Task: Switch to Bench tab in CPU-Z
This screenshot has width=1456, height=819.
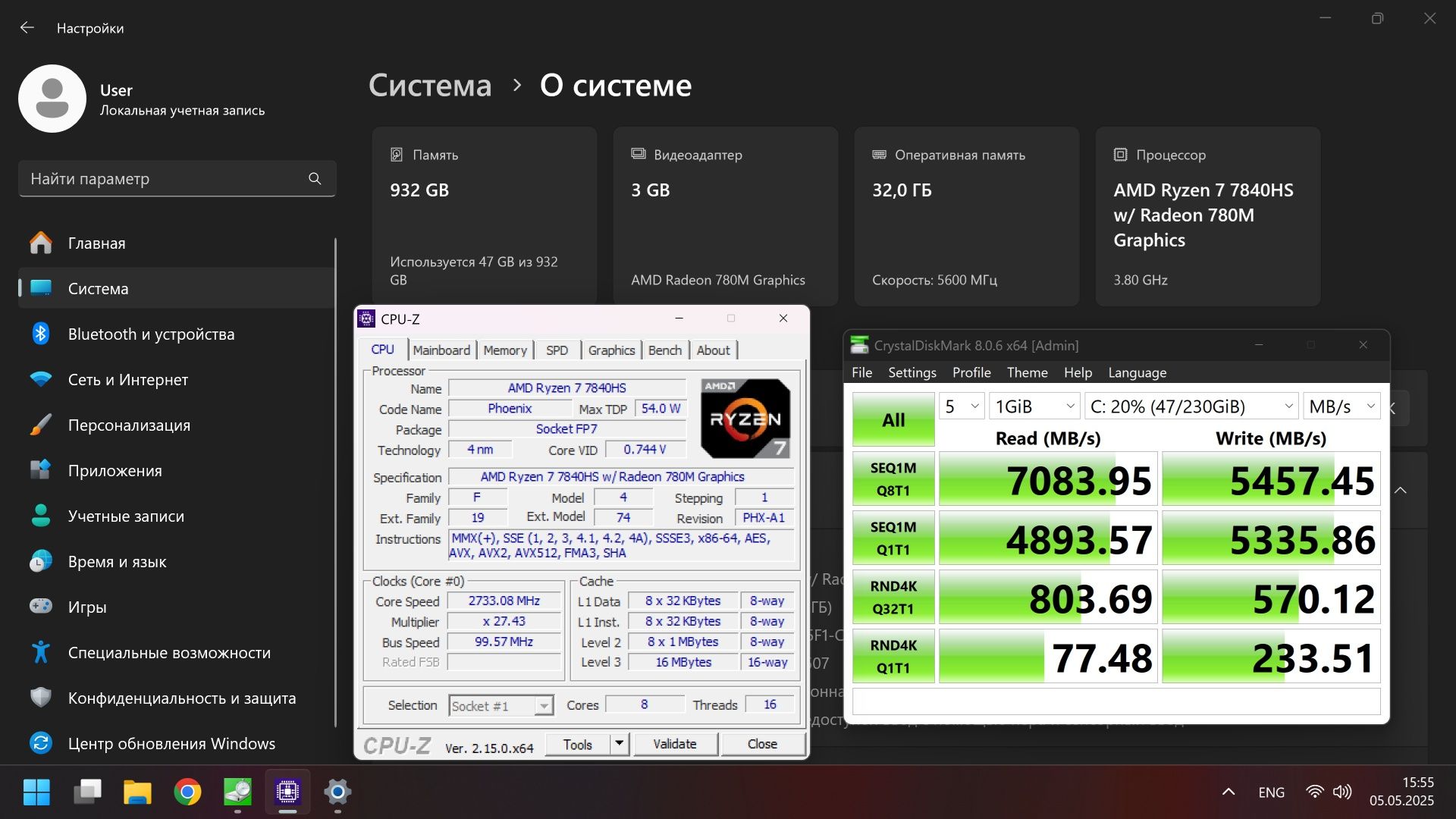Action: click(665, 350)
